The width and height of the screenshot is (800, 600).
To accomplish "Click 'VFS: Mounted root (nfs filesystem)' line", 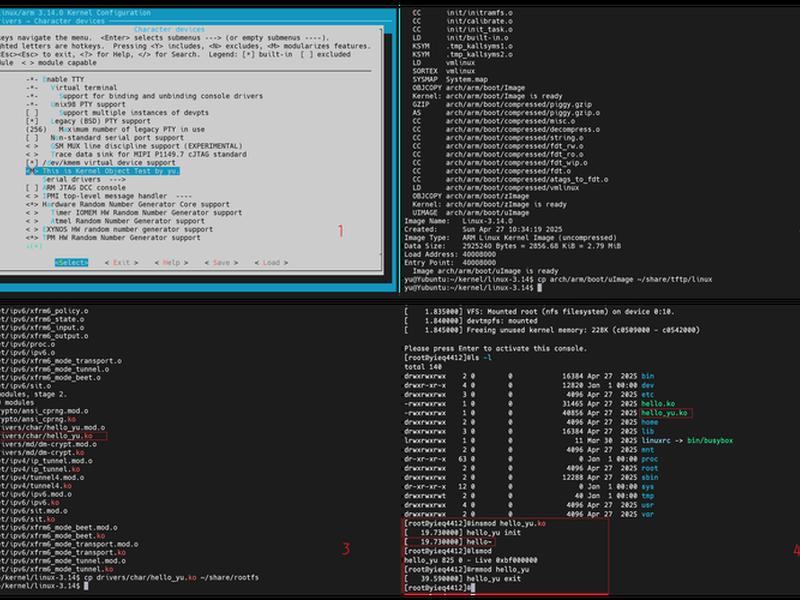I will (x=539, y=311).
